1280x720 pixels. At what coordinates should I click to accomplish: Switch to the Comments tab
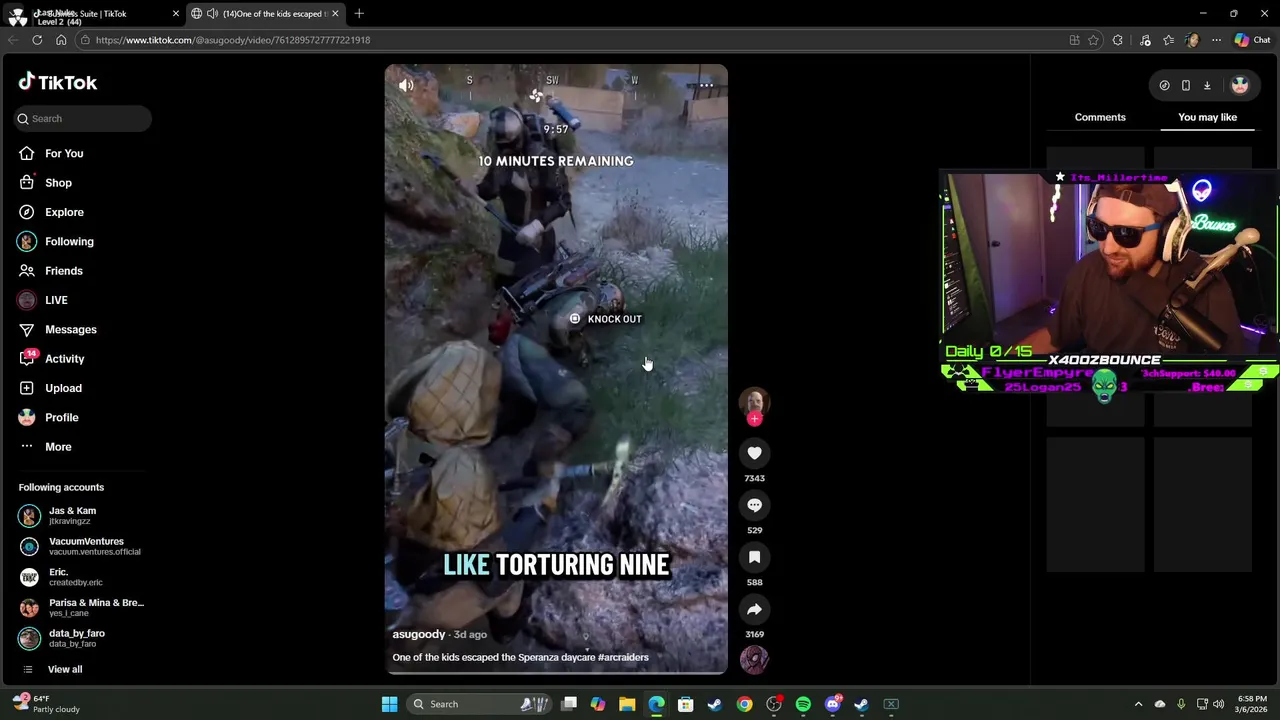coord(1100,117)
